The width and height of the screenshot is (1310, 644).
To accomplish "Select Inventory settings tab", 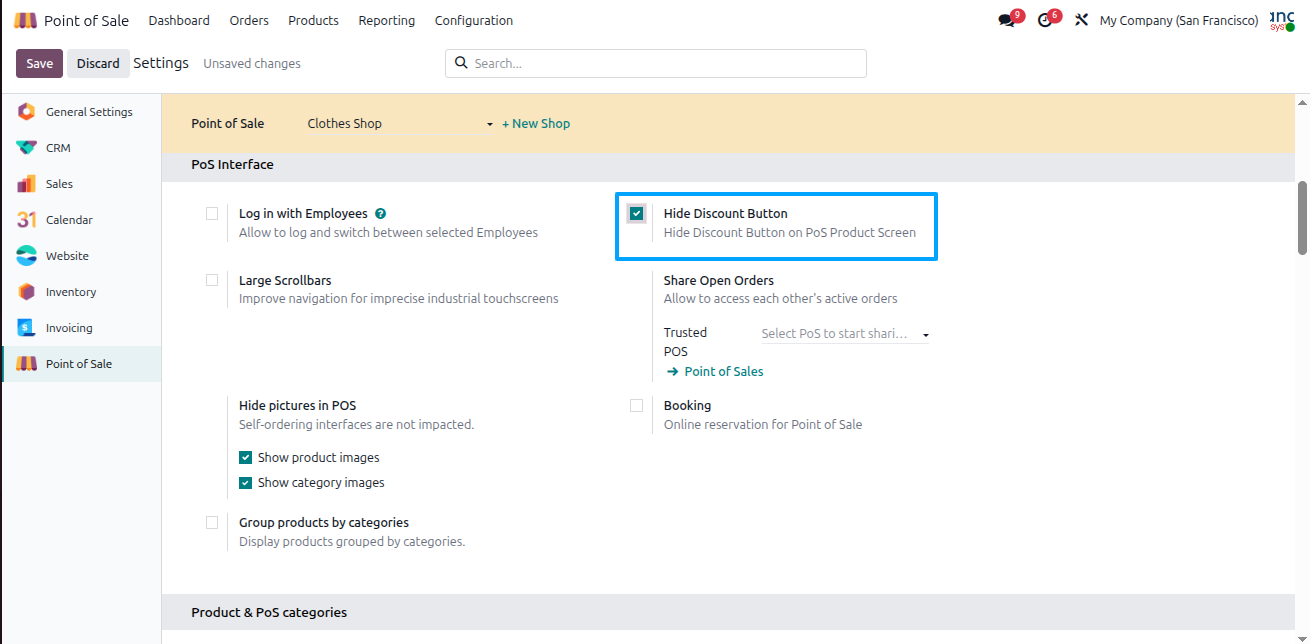I will [81, 292].
